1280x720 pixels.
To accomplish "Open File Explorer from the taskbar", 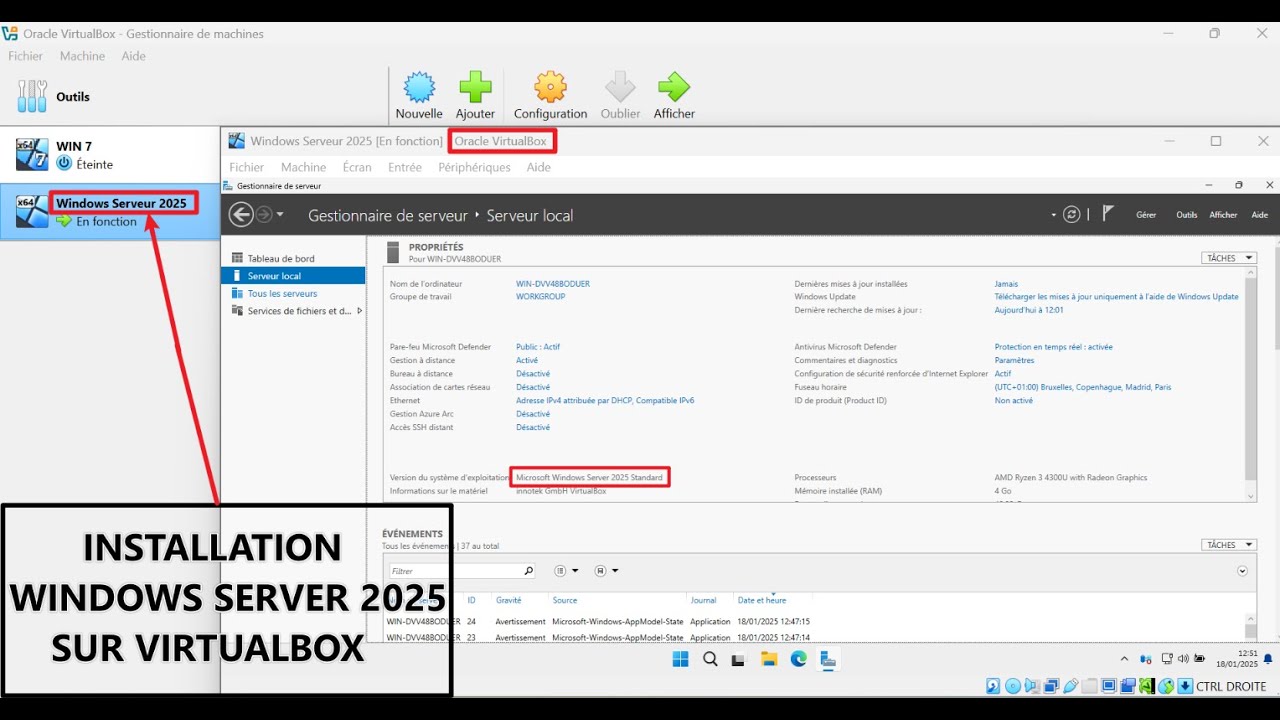I will tap(769, 659).
